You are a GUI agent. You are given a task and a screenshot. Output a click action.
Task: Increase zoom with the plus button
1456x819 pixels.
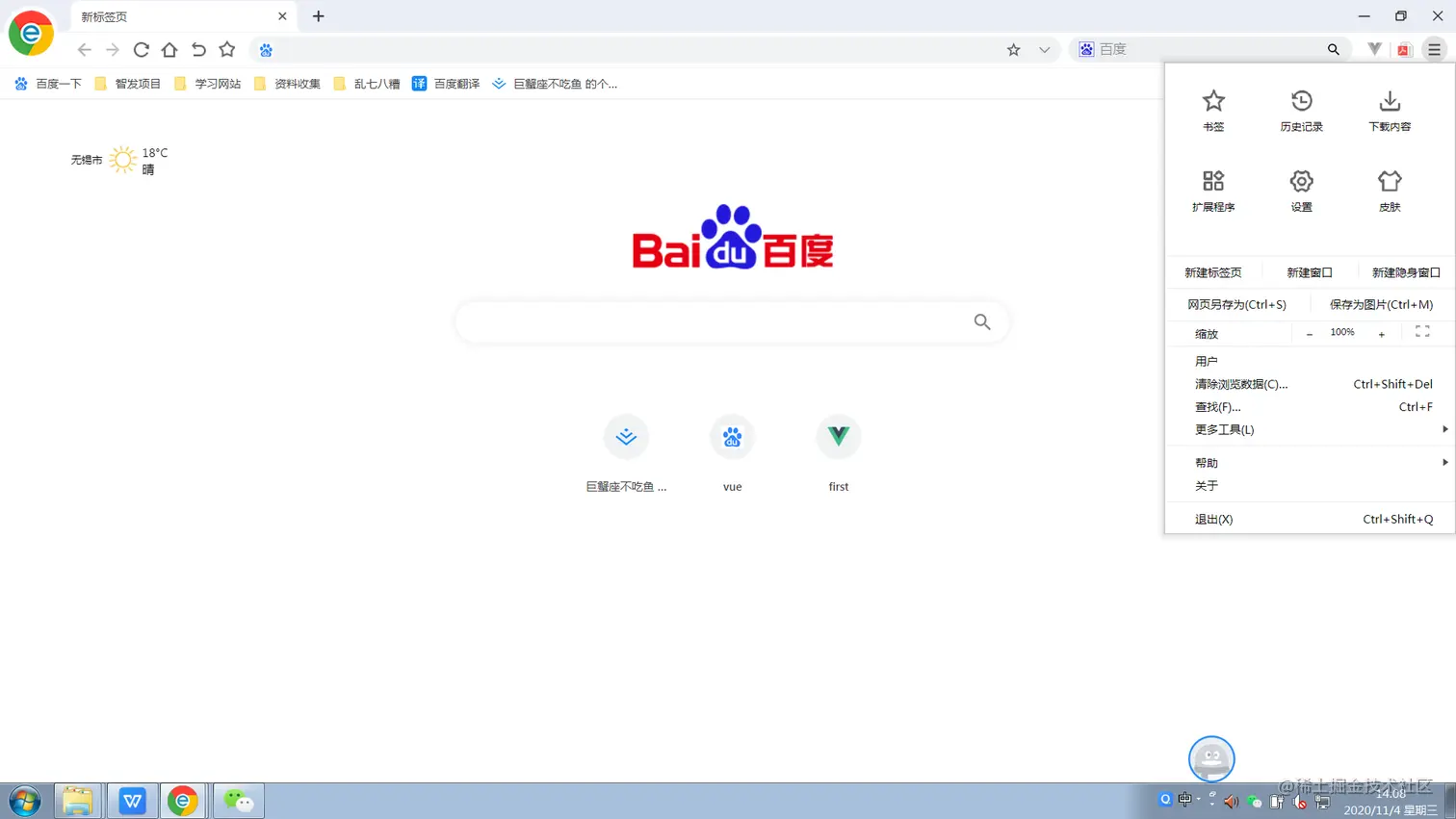[1381, 334]
